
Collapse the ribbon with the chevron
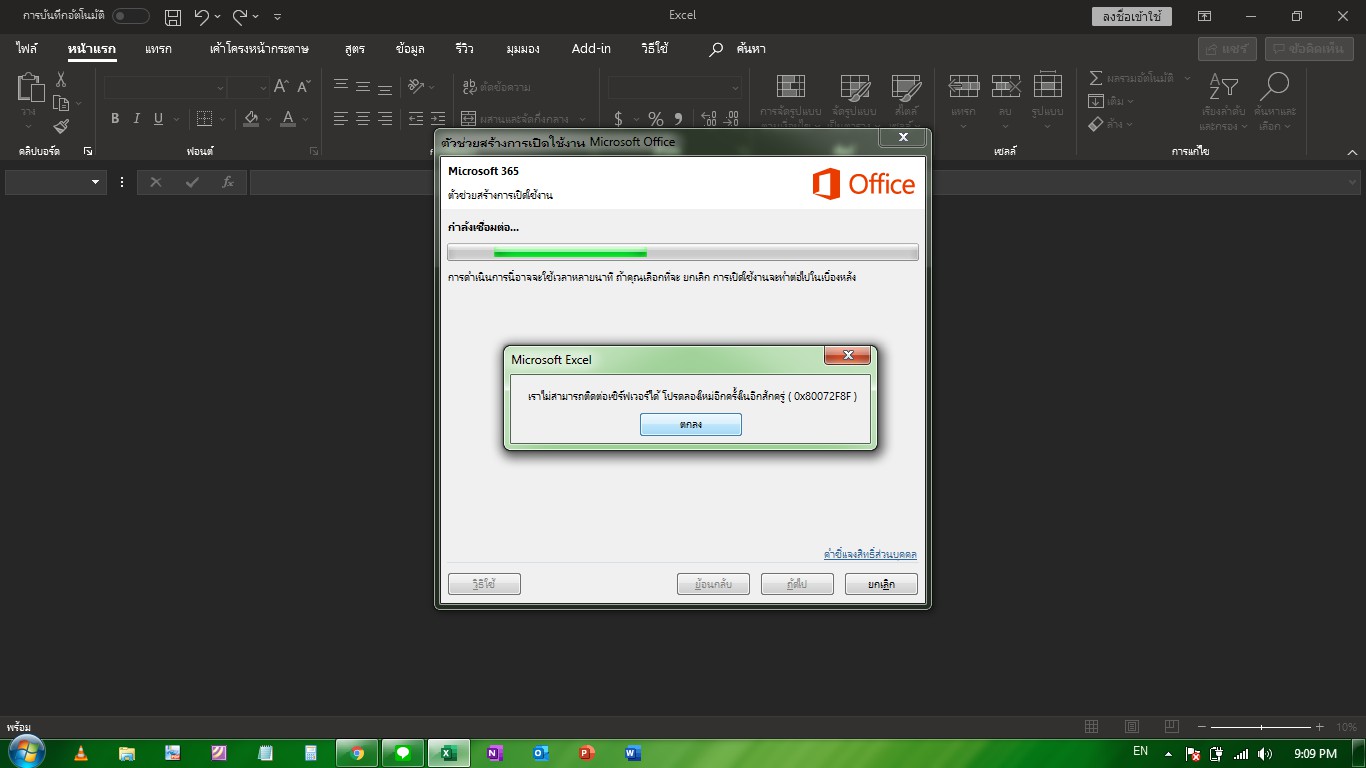pos(1352,152)
